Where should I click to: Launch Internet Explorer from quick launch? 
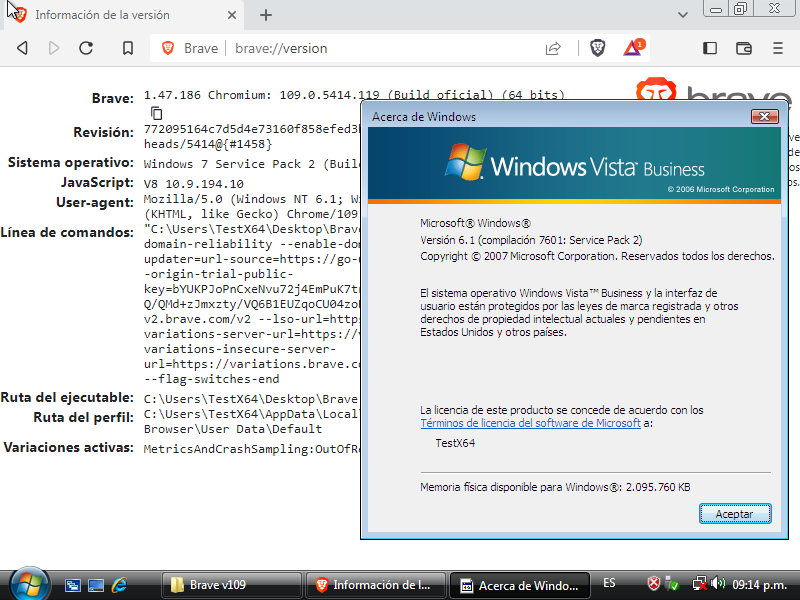click(x=119, y=585)
